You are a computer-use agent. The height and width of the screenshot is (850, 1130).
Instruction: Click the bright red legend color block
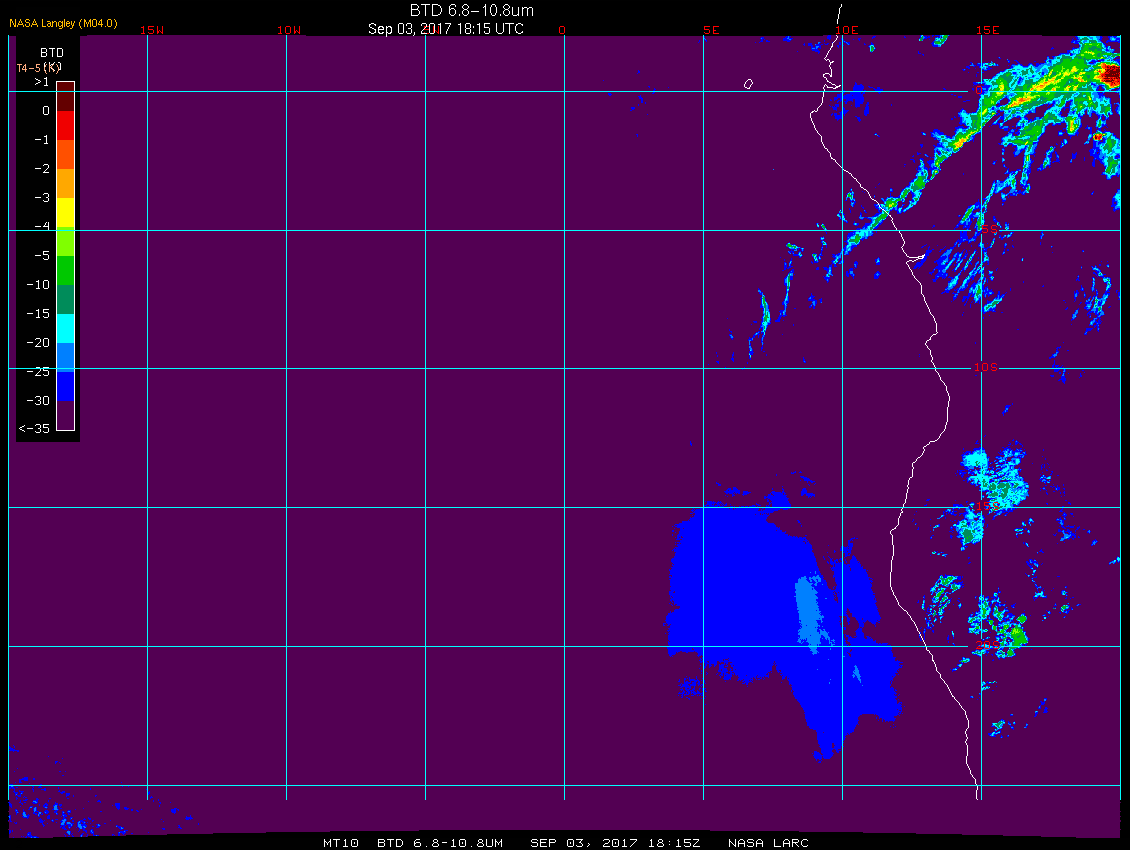click(x=66, y=125)
